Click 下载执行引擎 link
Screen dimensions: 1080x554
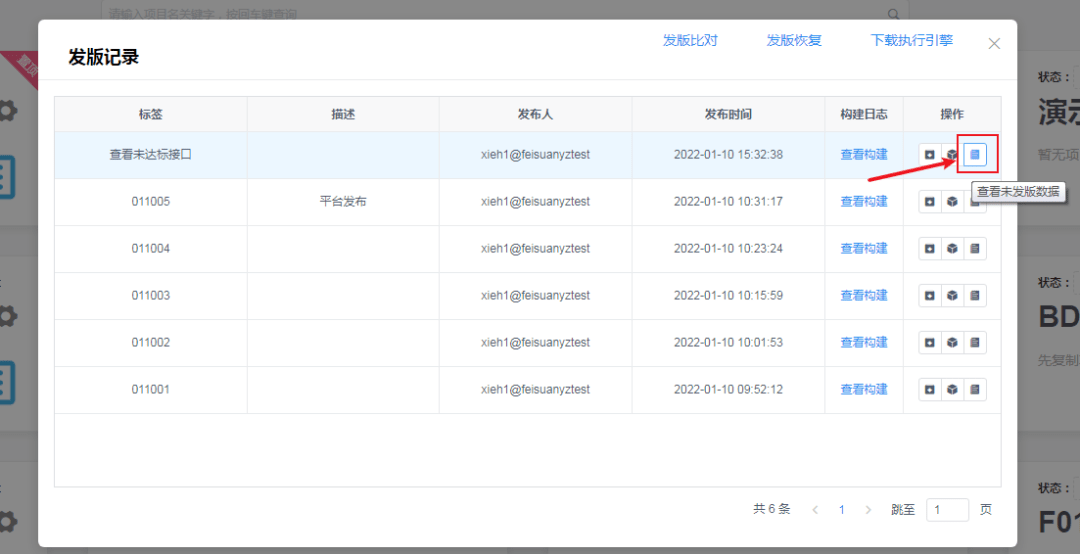coord(912,40)
